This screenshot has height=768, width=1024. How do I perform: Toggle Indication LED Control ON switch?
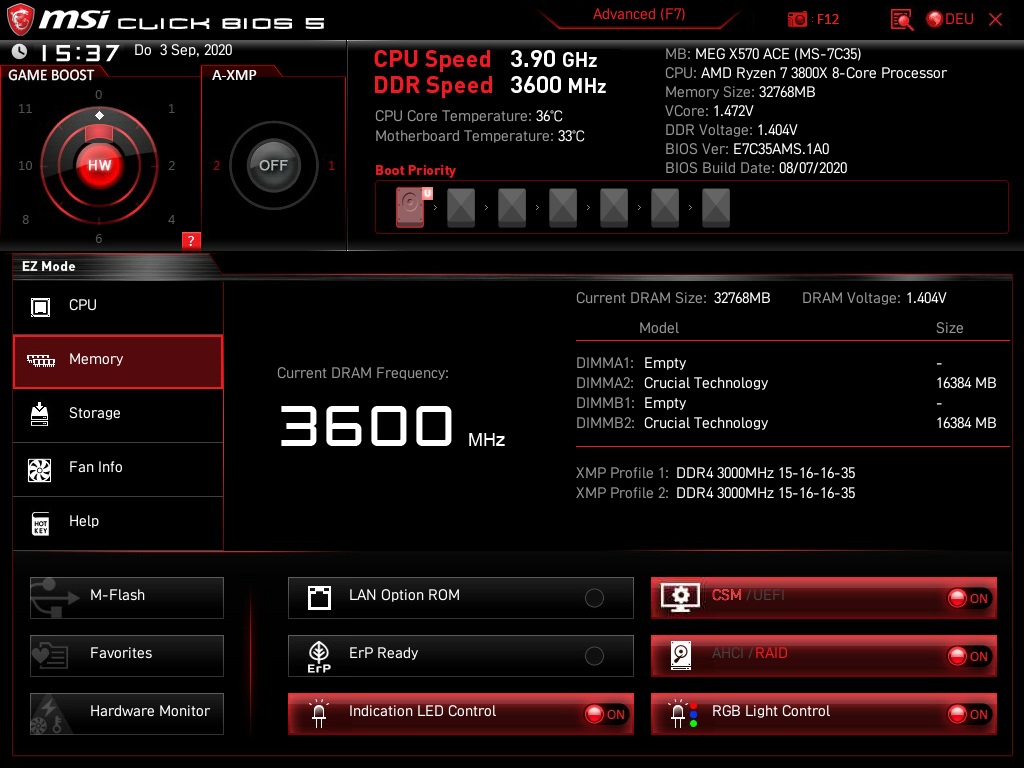point(605,714)
